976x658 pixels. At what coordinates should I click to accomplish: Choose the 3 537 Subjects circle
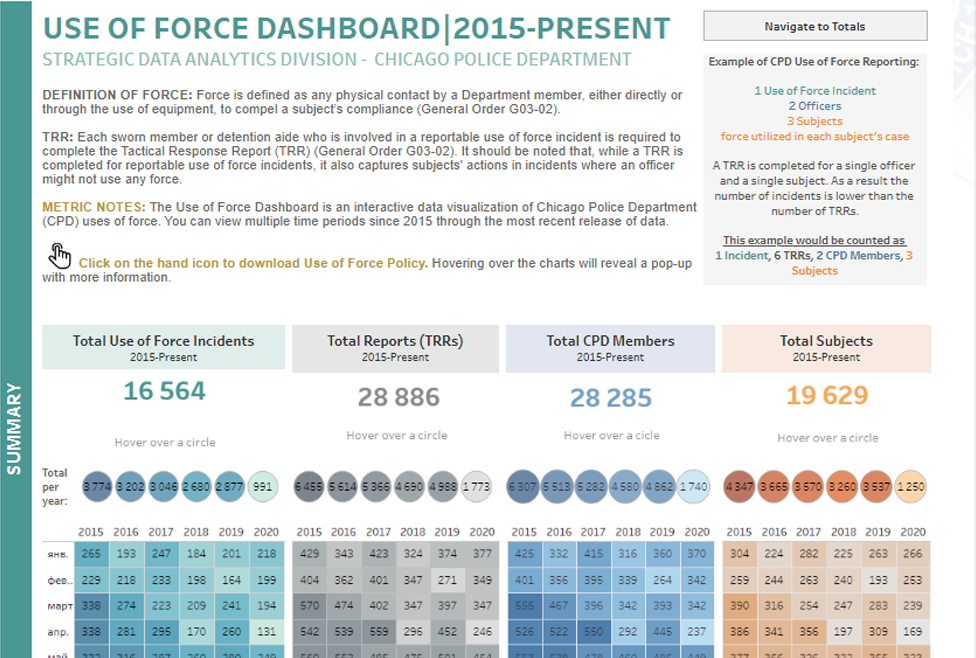tap(876, 487)
